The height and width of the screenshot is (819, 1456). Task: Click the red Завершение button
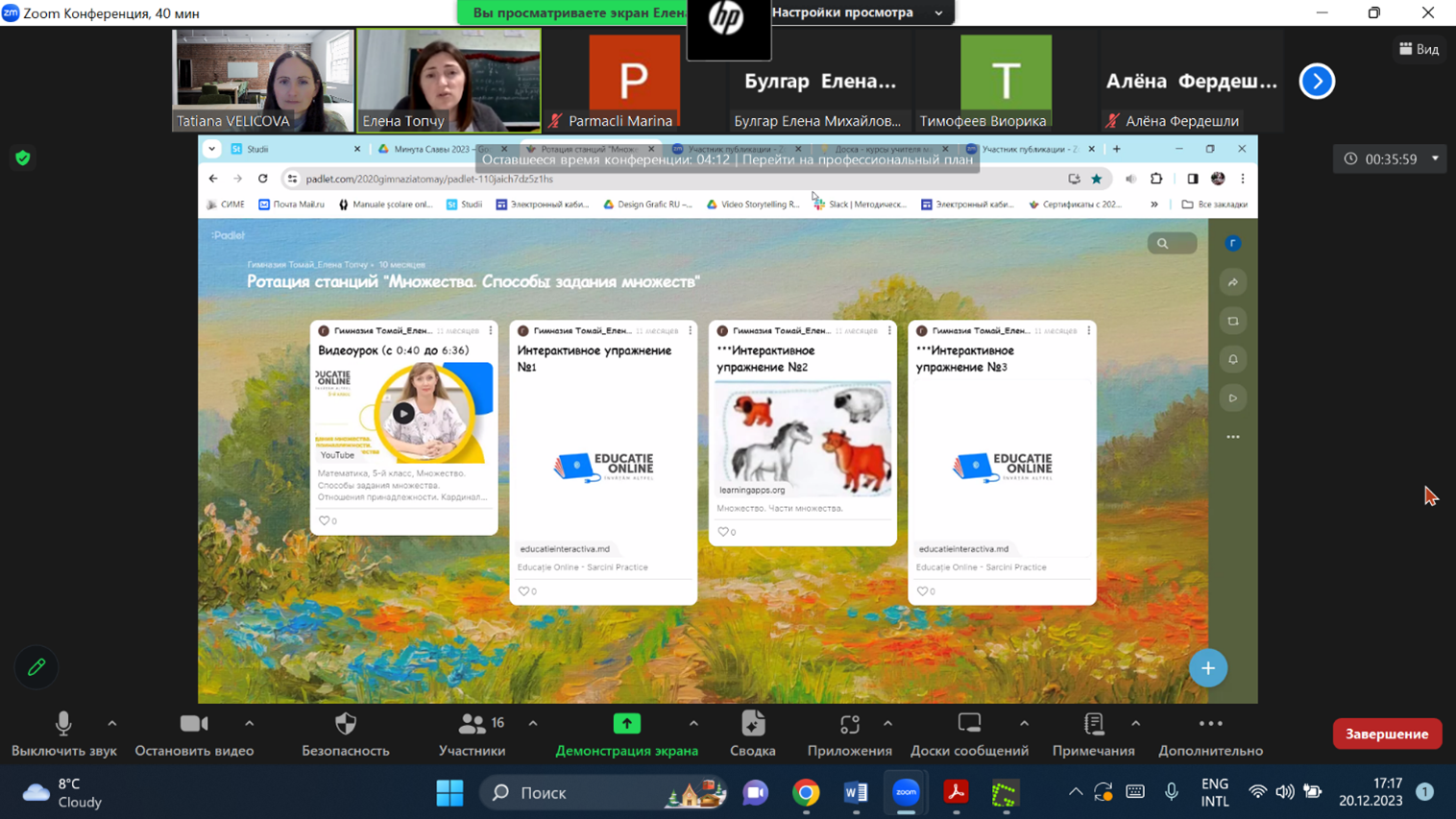click(1386, 734)
